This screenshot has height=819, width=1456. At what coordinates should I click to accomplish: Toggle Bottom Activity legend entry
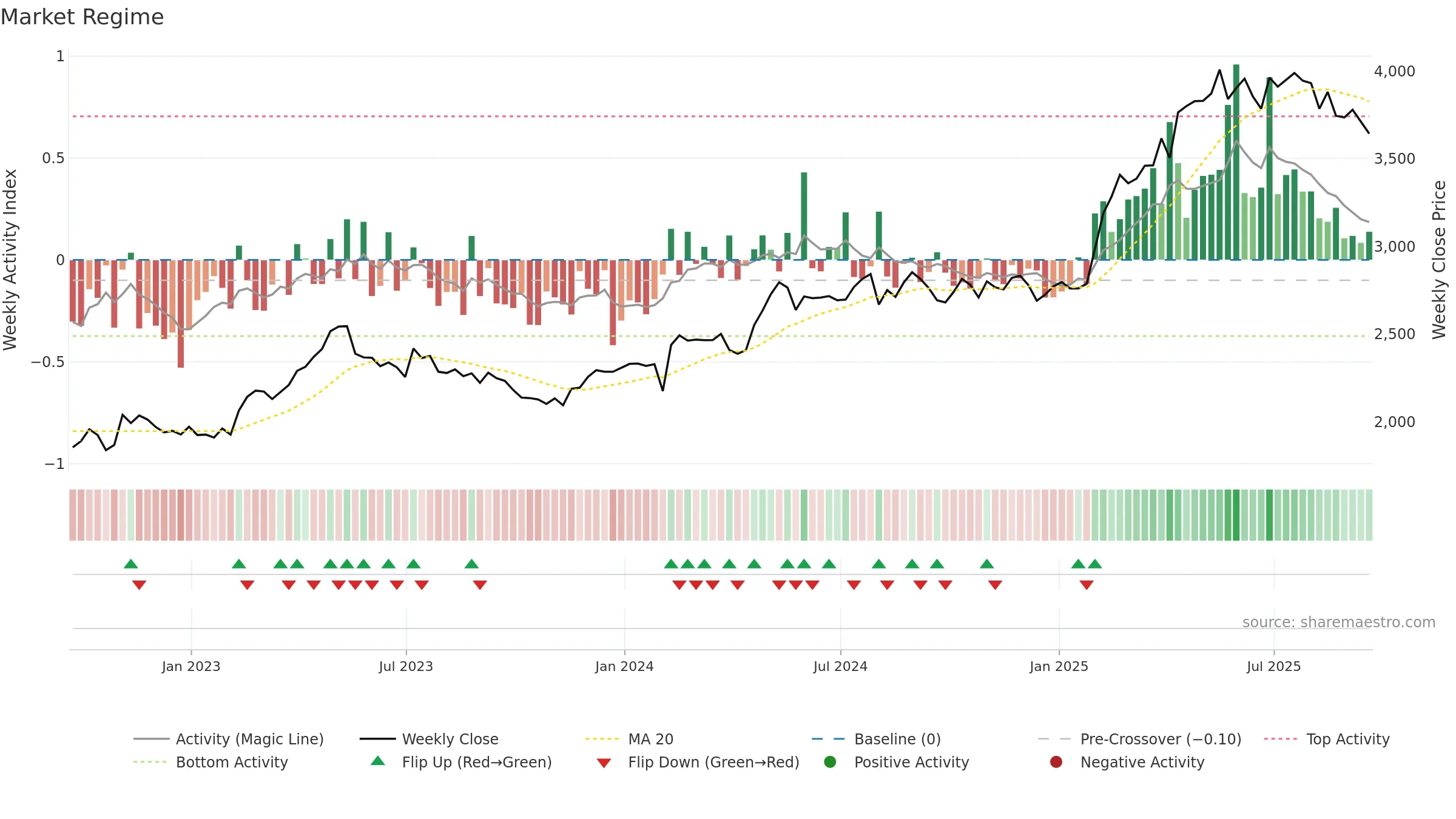click(x=211, y=762)
